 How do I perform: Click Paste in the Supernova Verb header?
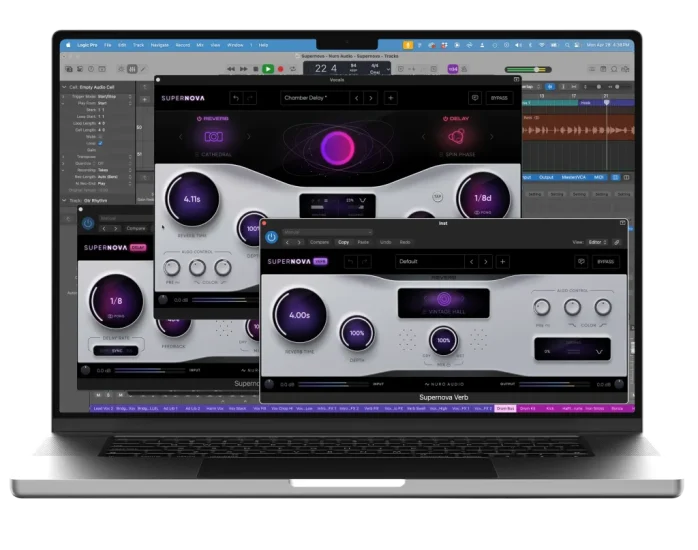click(x=363, y=242)
